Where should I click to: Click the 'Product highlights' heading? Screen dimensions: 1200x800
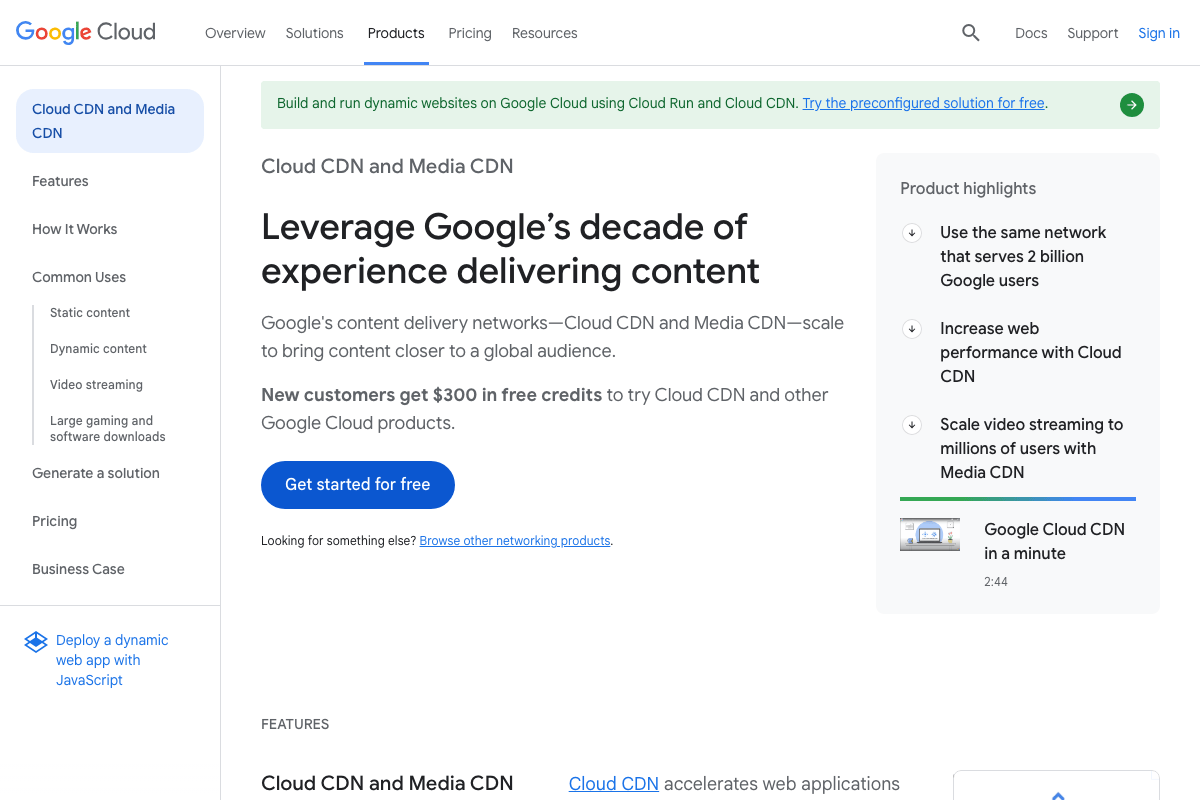(x=968, y=189)
